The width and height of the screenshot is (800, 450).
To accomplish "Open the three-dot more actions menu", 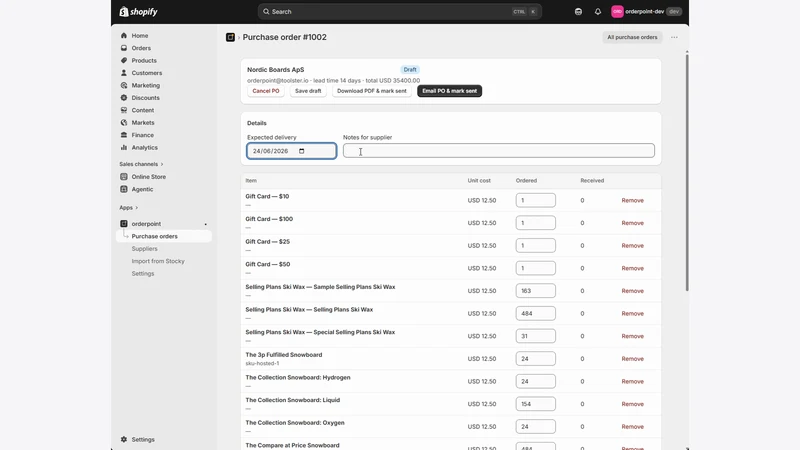I will (x=674, y=37).
